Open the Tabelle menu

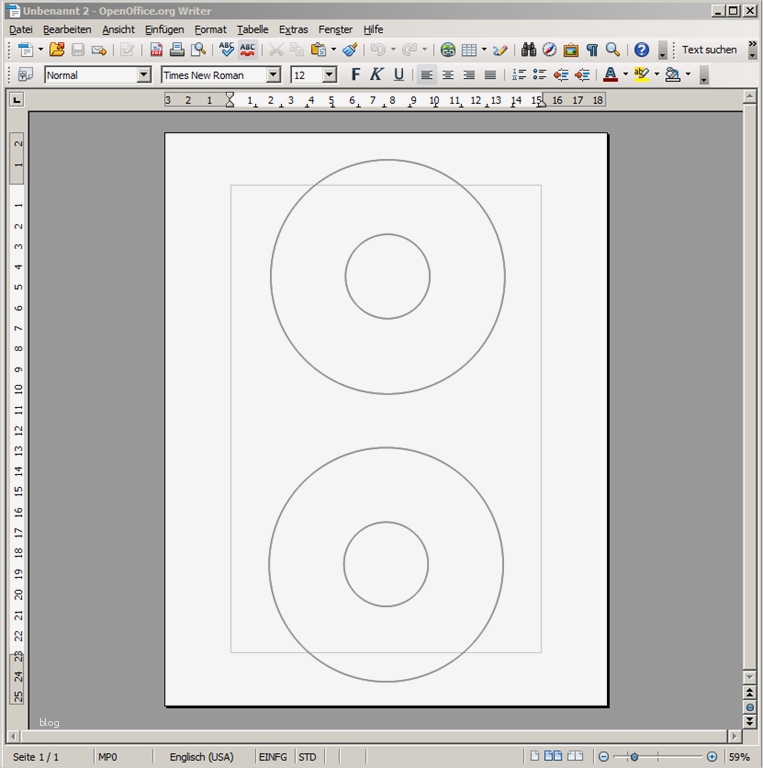pos(252,30)
